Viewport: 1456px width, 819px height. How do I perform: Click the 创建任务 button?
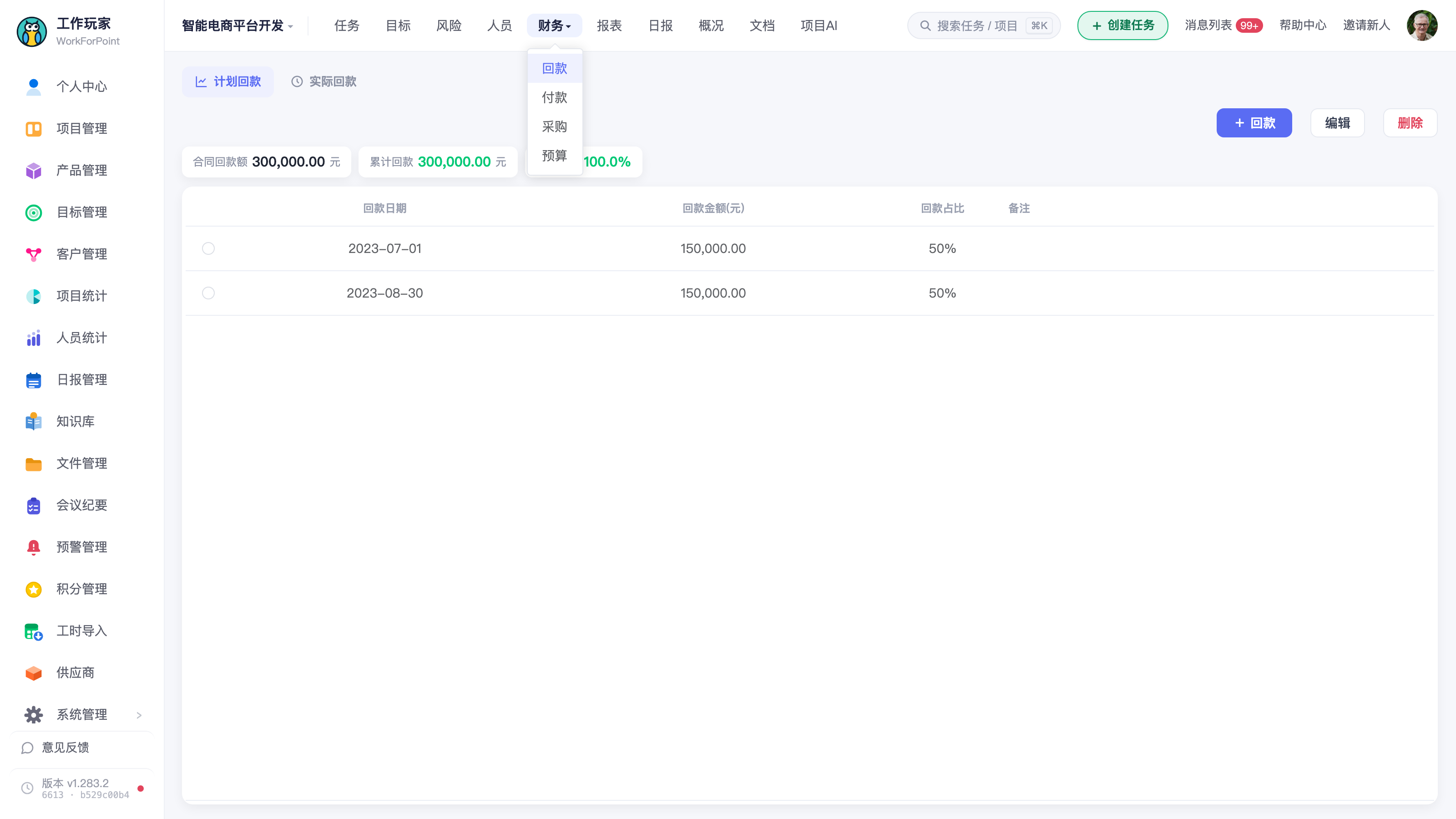click(1122, 25)
